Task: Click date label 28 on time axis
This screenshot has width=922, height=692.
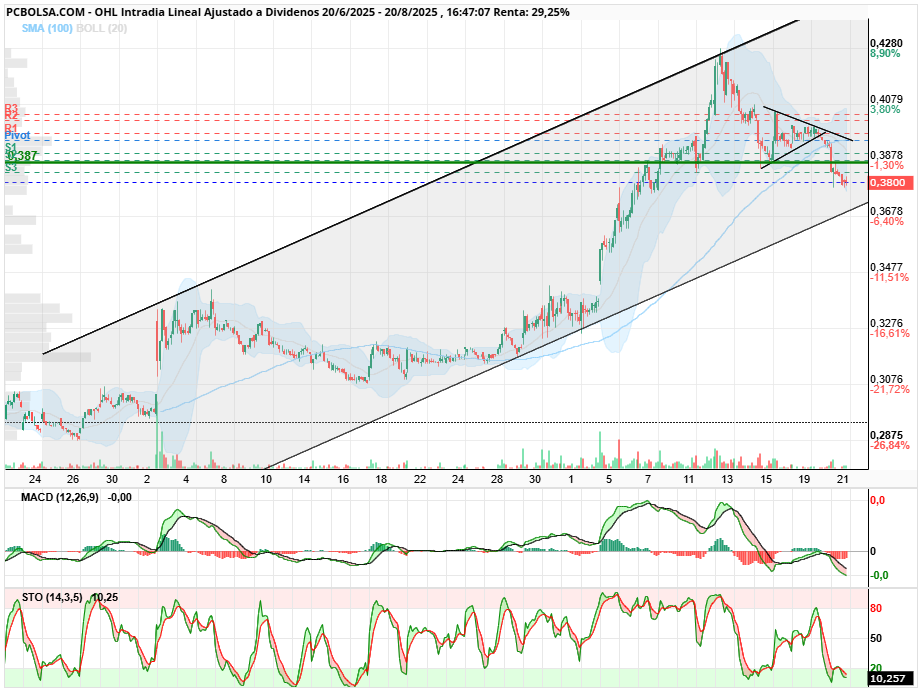Action: pyautogui.click(x=497, y=479)
